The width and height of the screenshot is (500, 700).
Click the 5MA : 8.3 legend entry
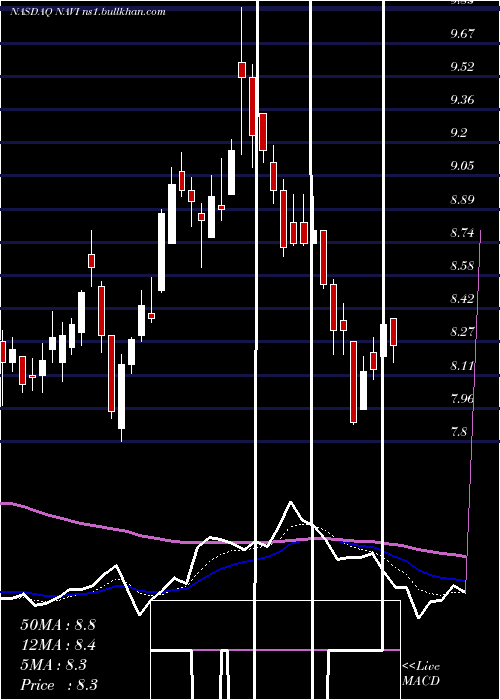54,665
